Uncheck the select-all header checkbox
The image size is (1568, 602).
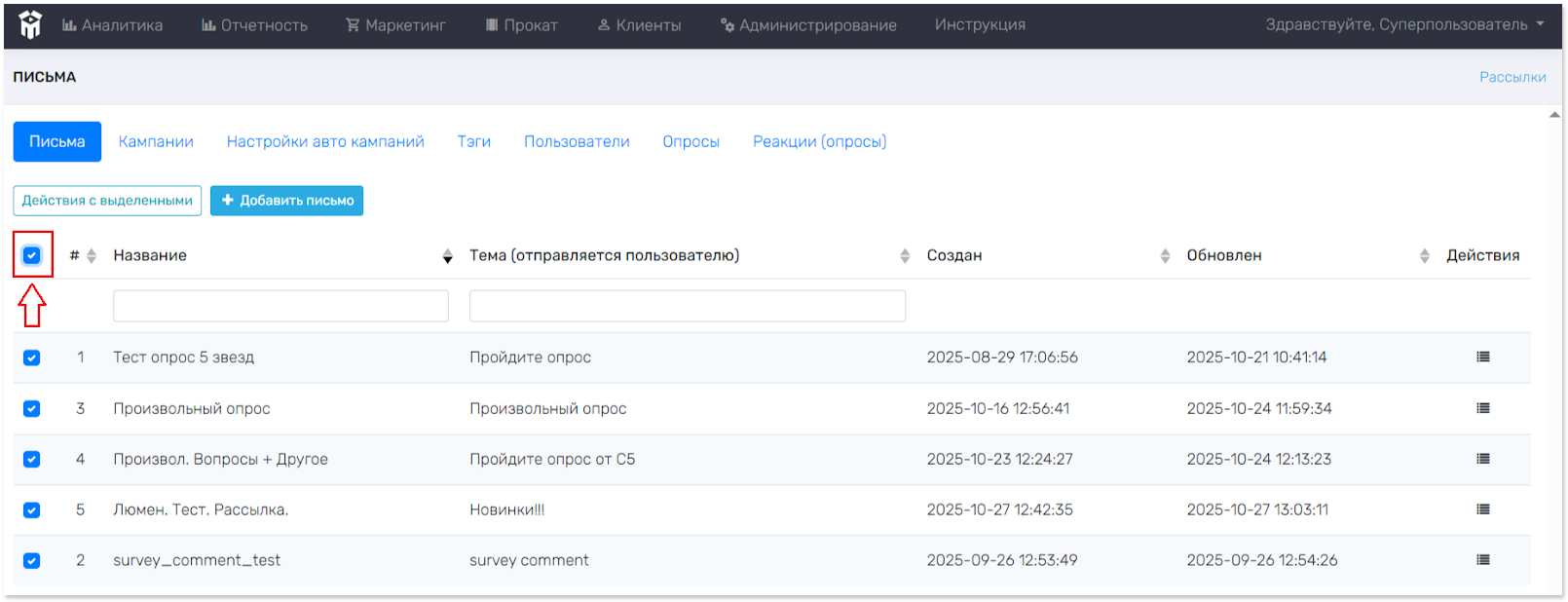coord(32,255)
